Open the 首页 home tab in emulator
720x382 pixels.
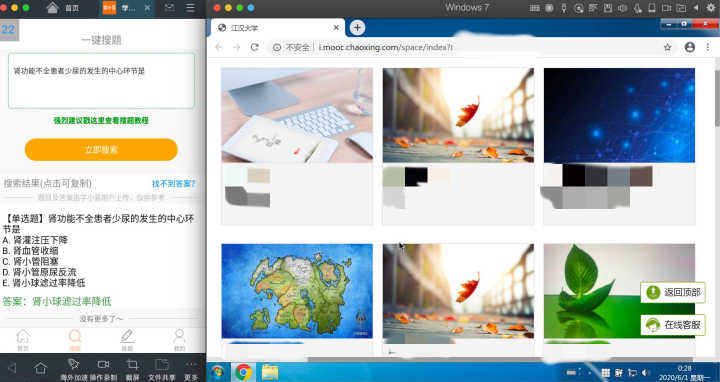coord(63,8)
